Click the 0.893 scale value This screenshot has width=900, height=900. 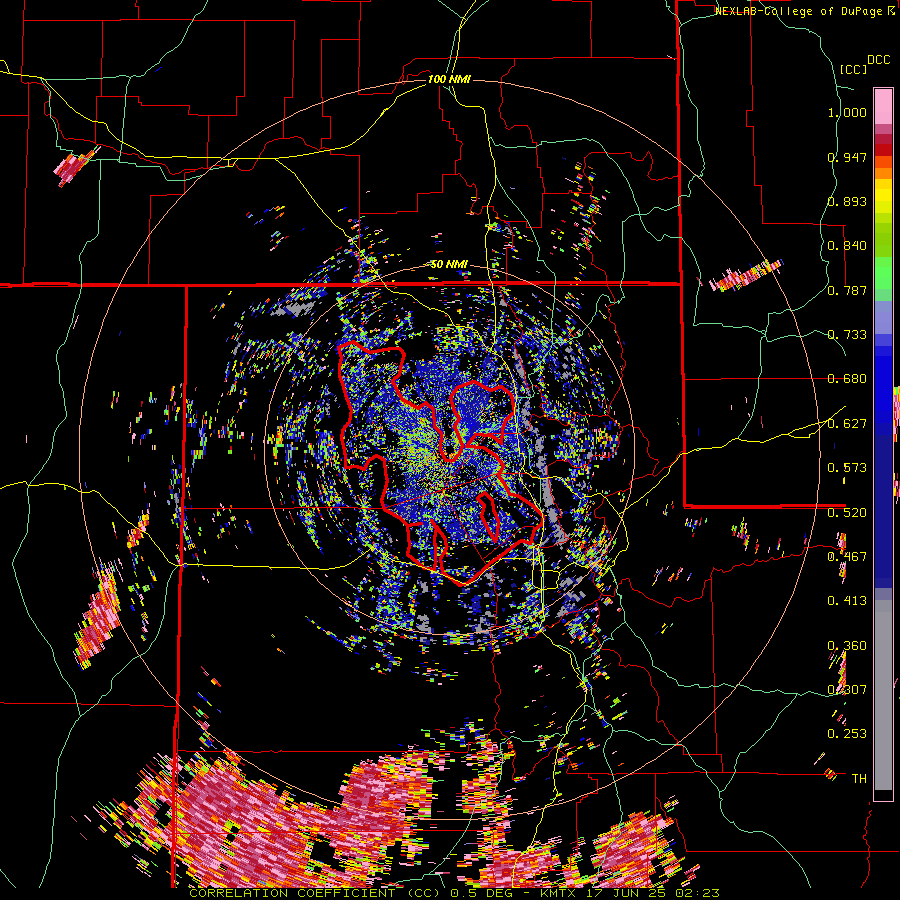point(847,201)
